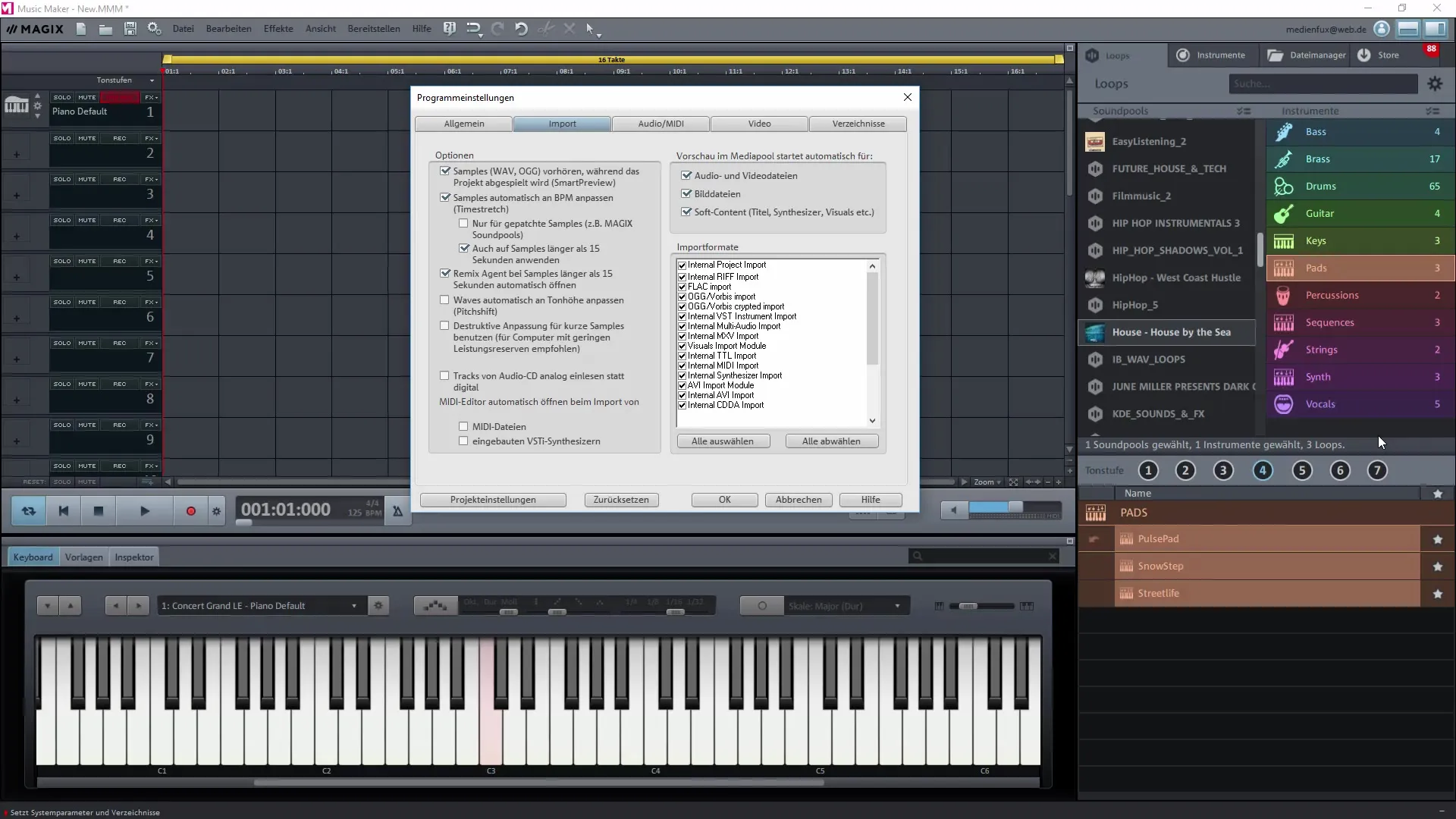Viewport: 1456px width, 819px height.
Task: Toggle the metronome icon
Action: (x=397, y=511)
